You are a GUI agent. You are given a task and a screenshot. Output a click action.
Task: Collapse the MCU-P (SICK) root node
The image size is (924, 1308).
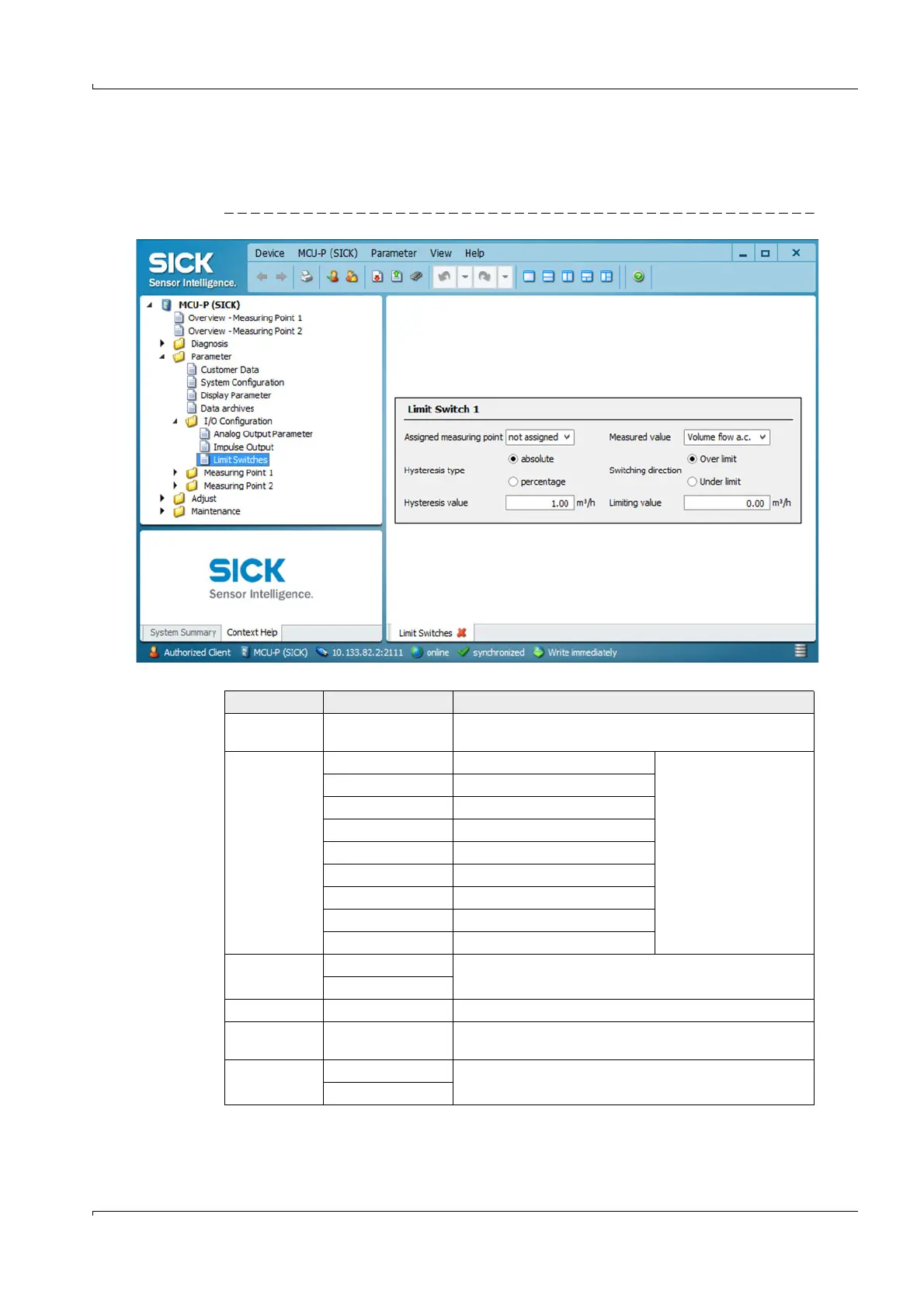(x=150, y=305)
